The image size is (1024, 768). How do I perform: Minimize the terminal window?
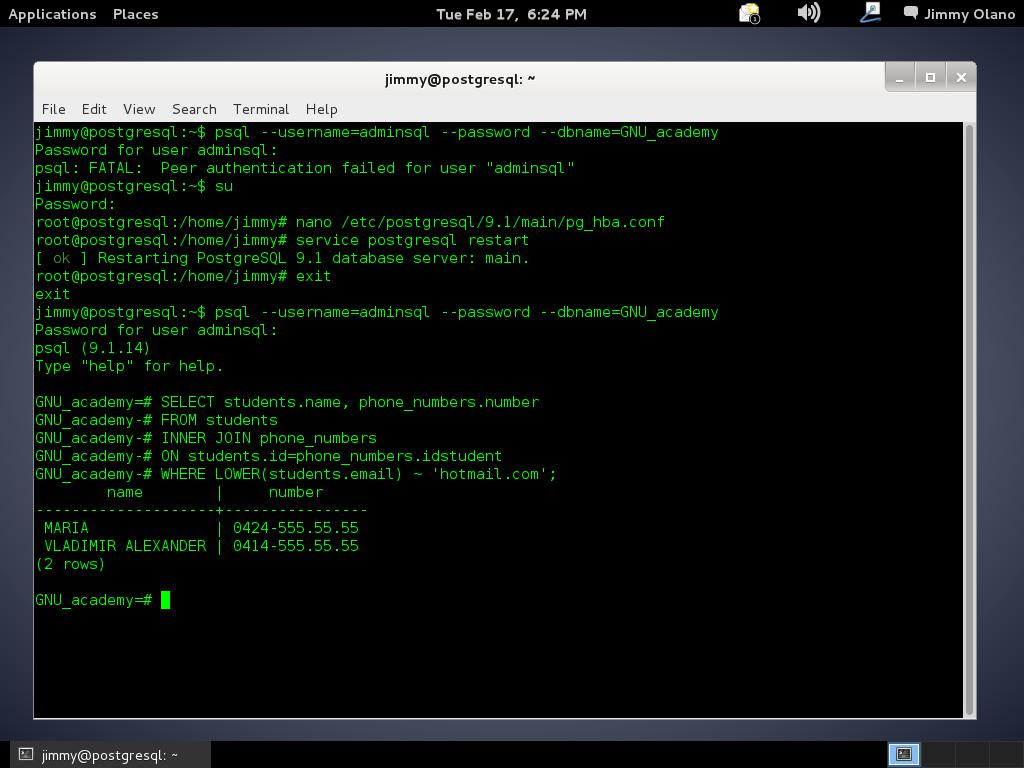click(x=899, y=77)
